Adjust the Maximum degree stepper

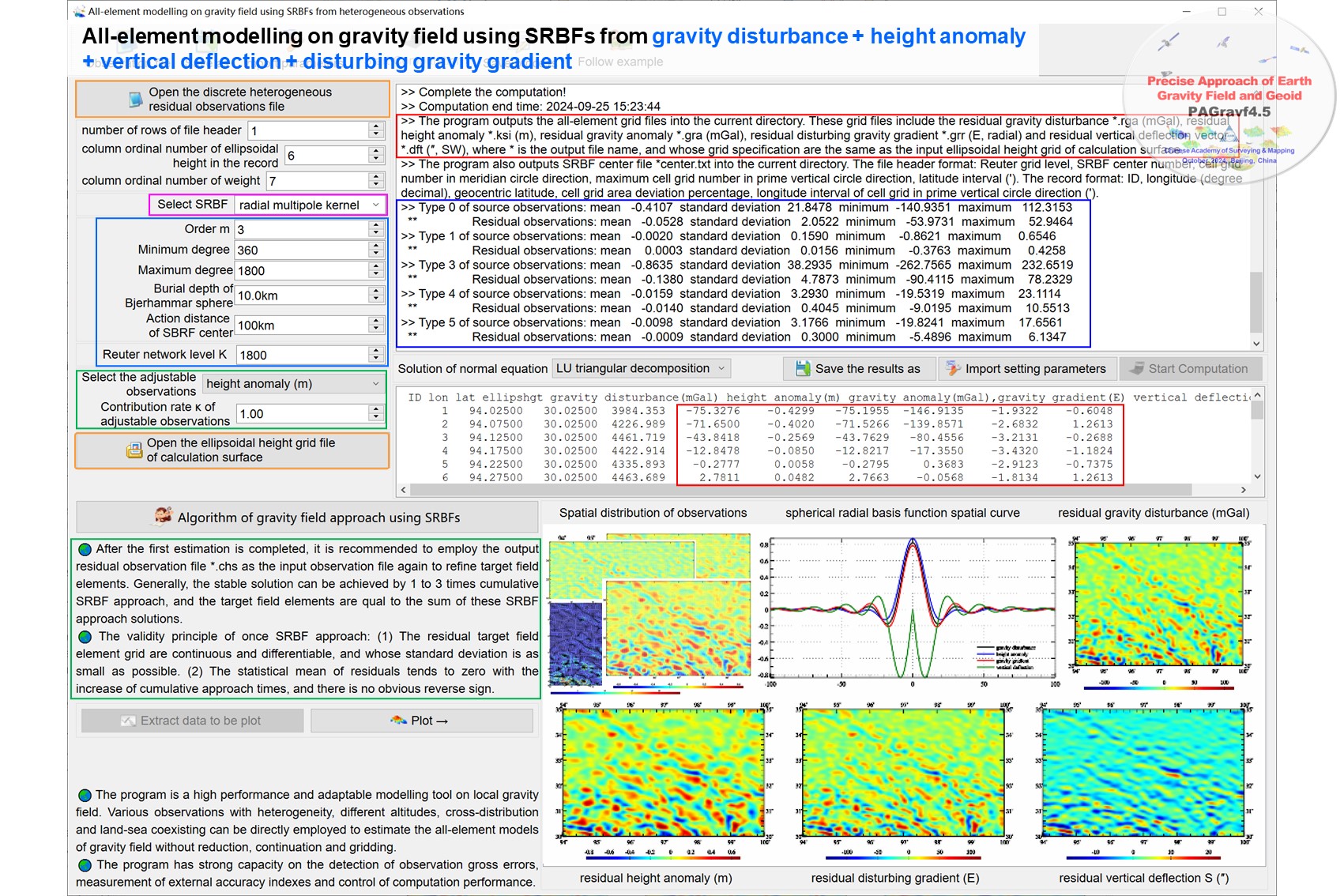376,270
